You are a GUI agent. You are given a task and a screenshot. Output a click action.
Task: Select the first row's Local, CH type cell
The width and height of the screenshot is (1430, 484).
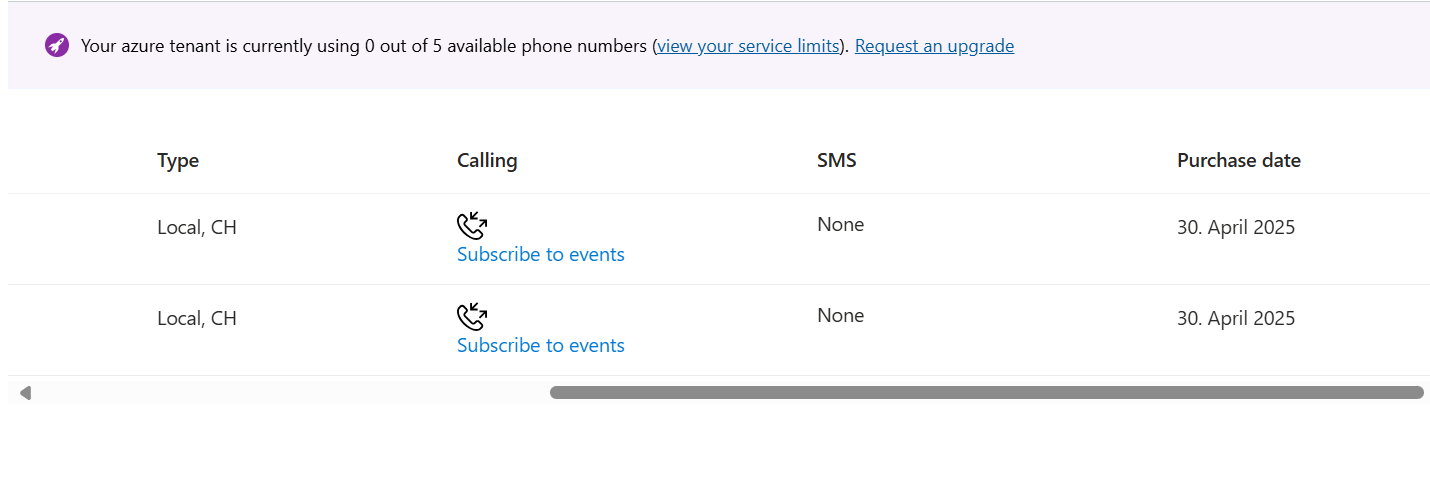(x=197, y=228)
